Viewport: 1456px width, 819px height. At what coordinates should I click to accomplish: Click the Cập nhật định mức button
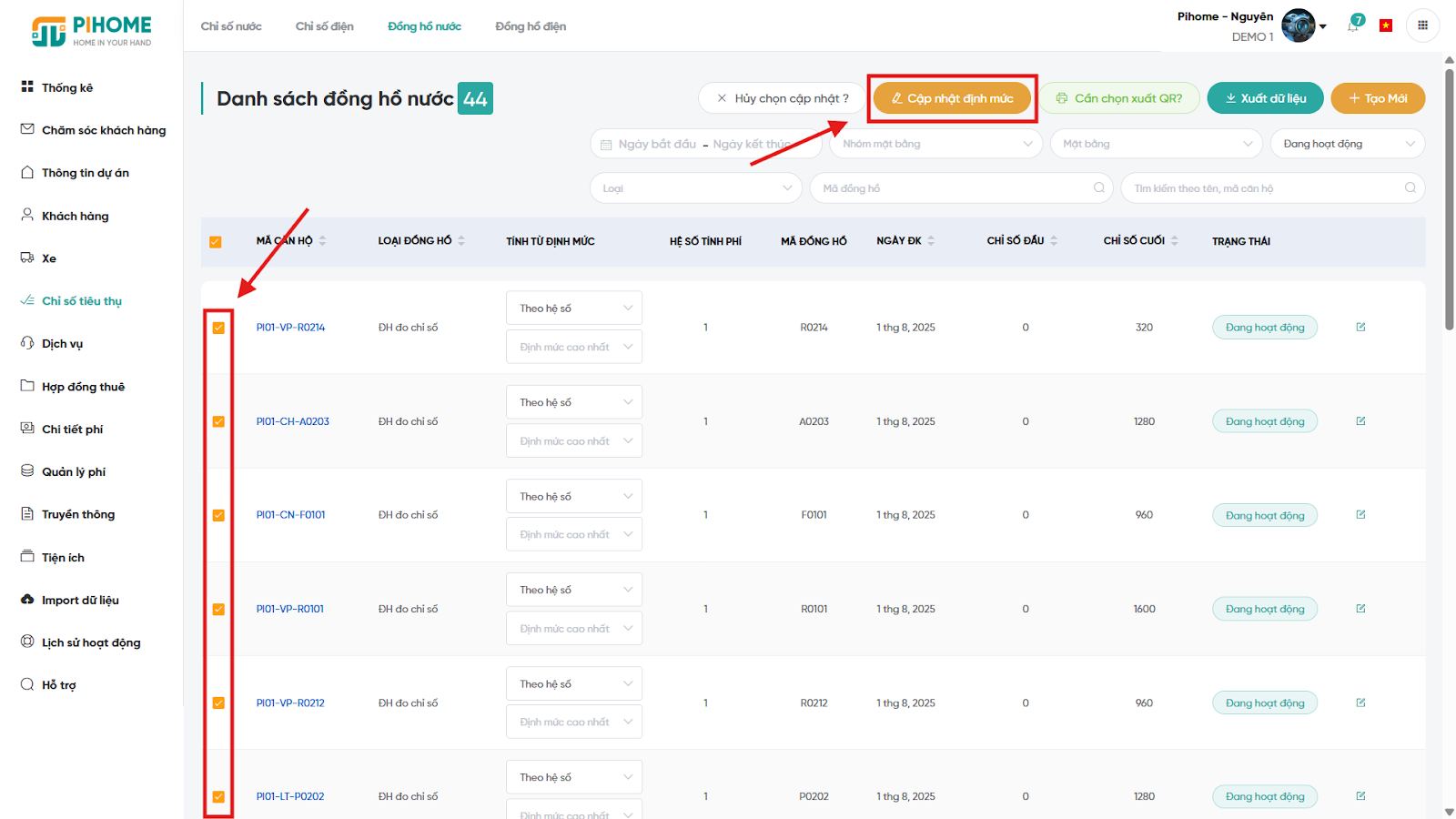[952, 98]
